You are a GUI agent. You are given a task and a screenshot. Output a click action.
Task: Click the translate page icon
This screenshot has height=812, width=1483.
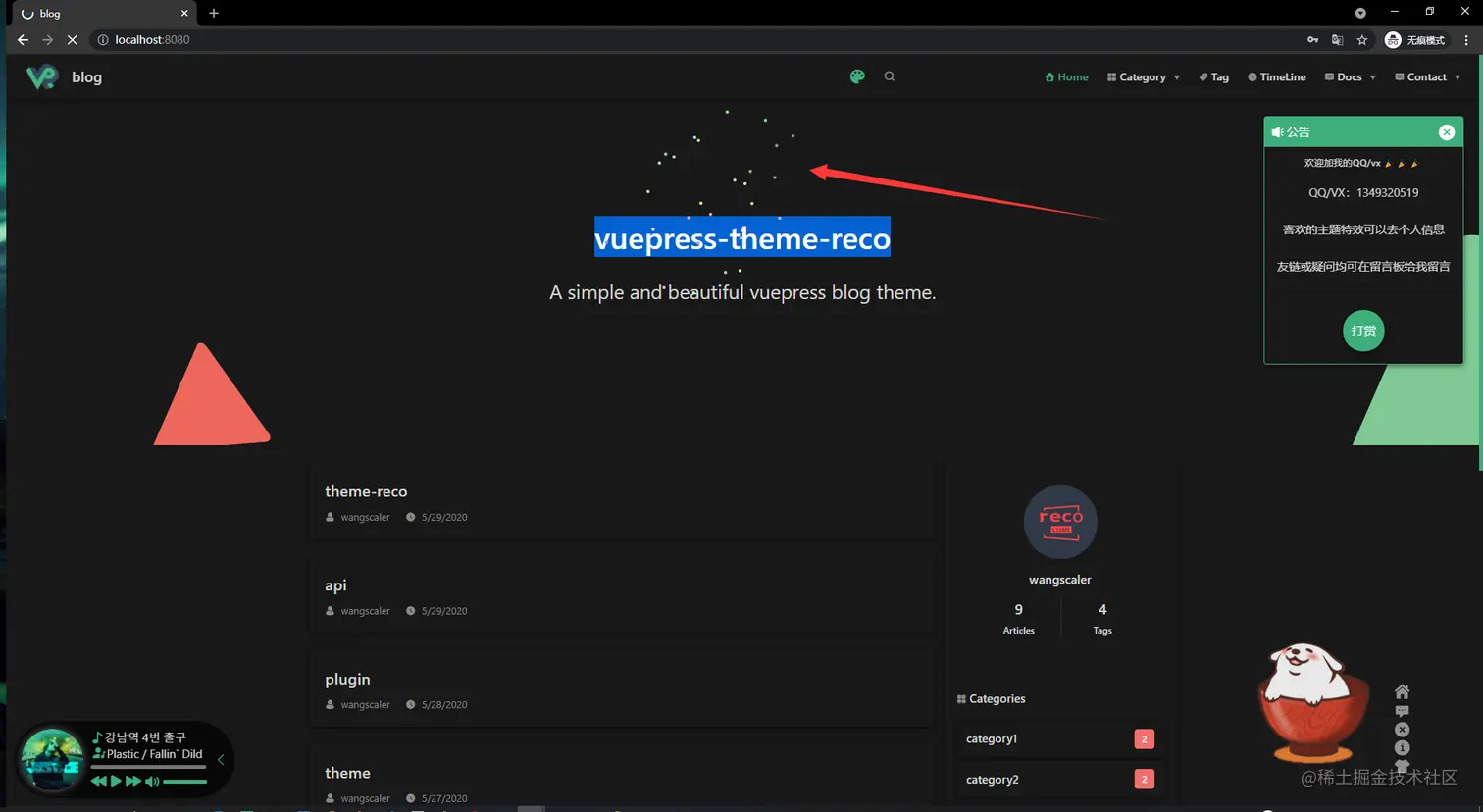(1337, 40)
